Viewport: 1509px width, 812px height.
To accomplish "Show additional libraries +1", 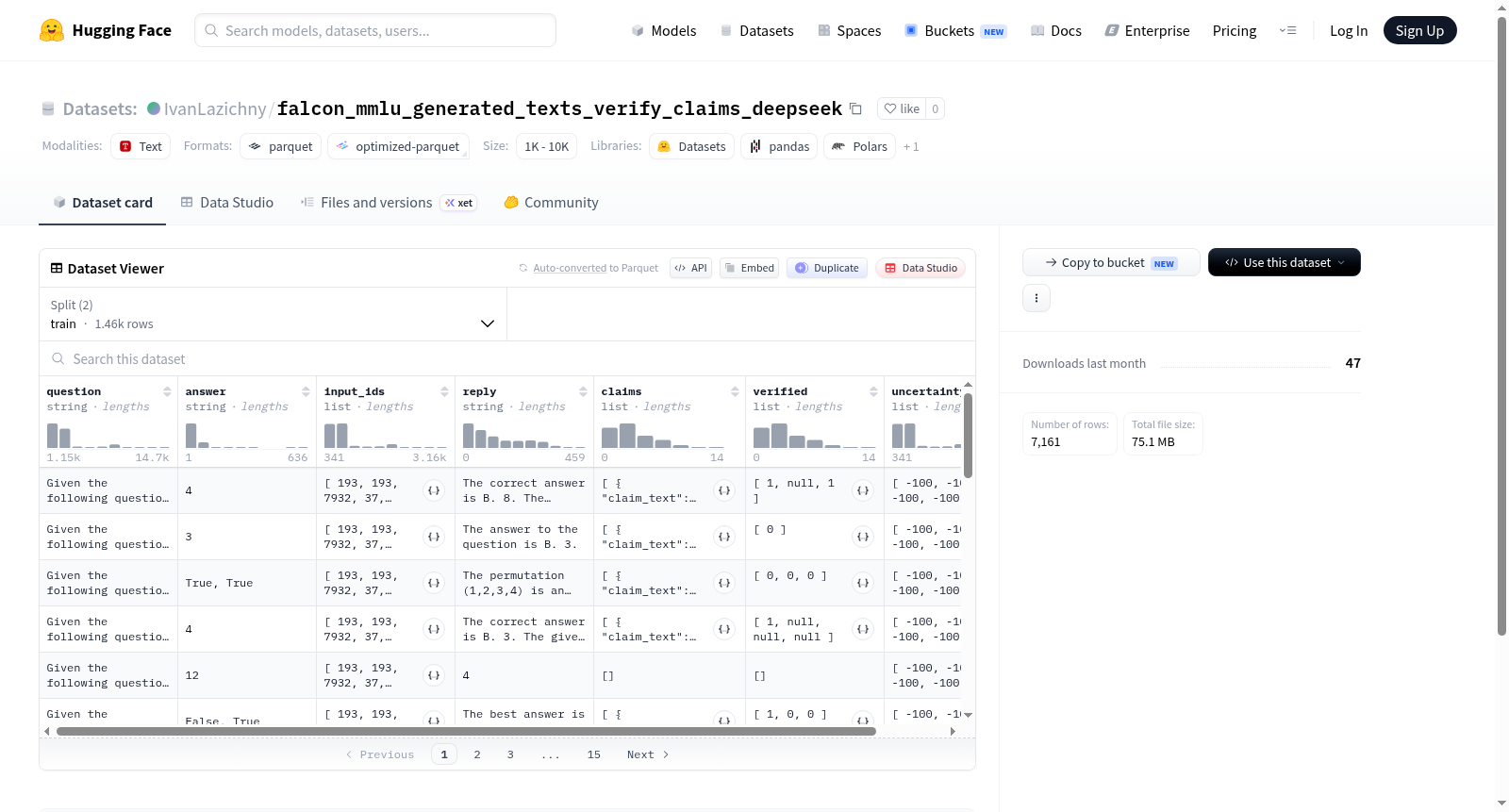I will pyautogui.click(x=911, y=146).
